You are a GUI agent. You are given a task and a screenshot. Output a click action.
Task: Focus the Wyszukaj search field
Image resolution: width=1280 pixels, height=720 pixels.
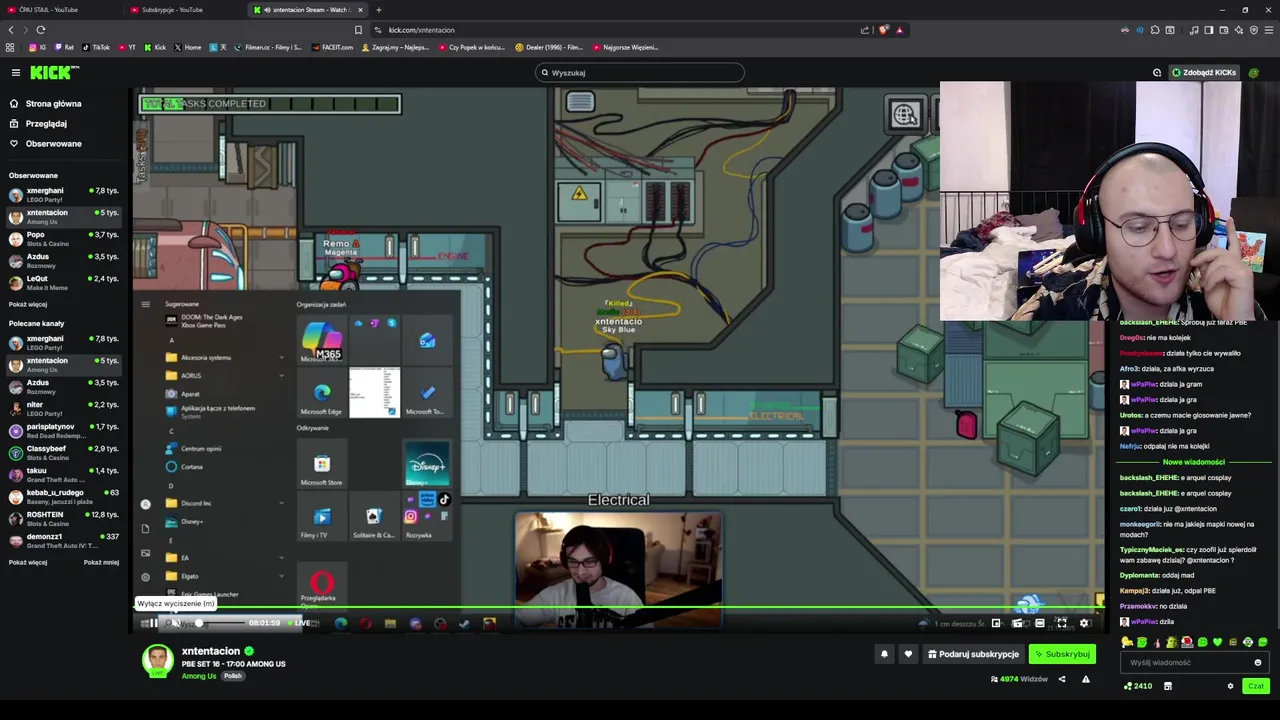(x=640, y=72)
